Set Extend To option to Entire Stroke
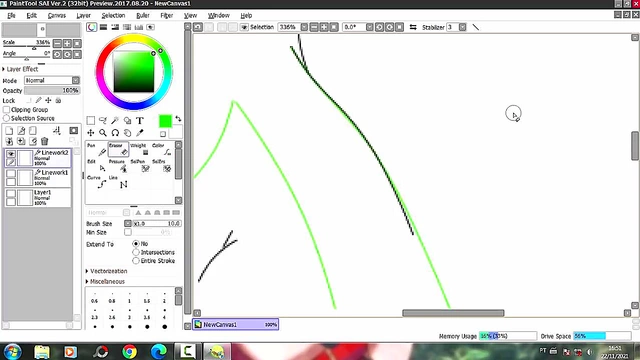 pyautogui.click(x=136, y=261)
